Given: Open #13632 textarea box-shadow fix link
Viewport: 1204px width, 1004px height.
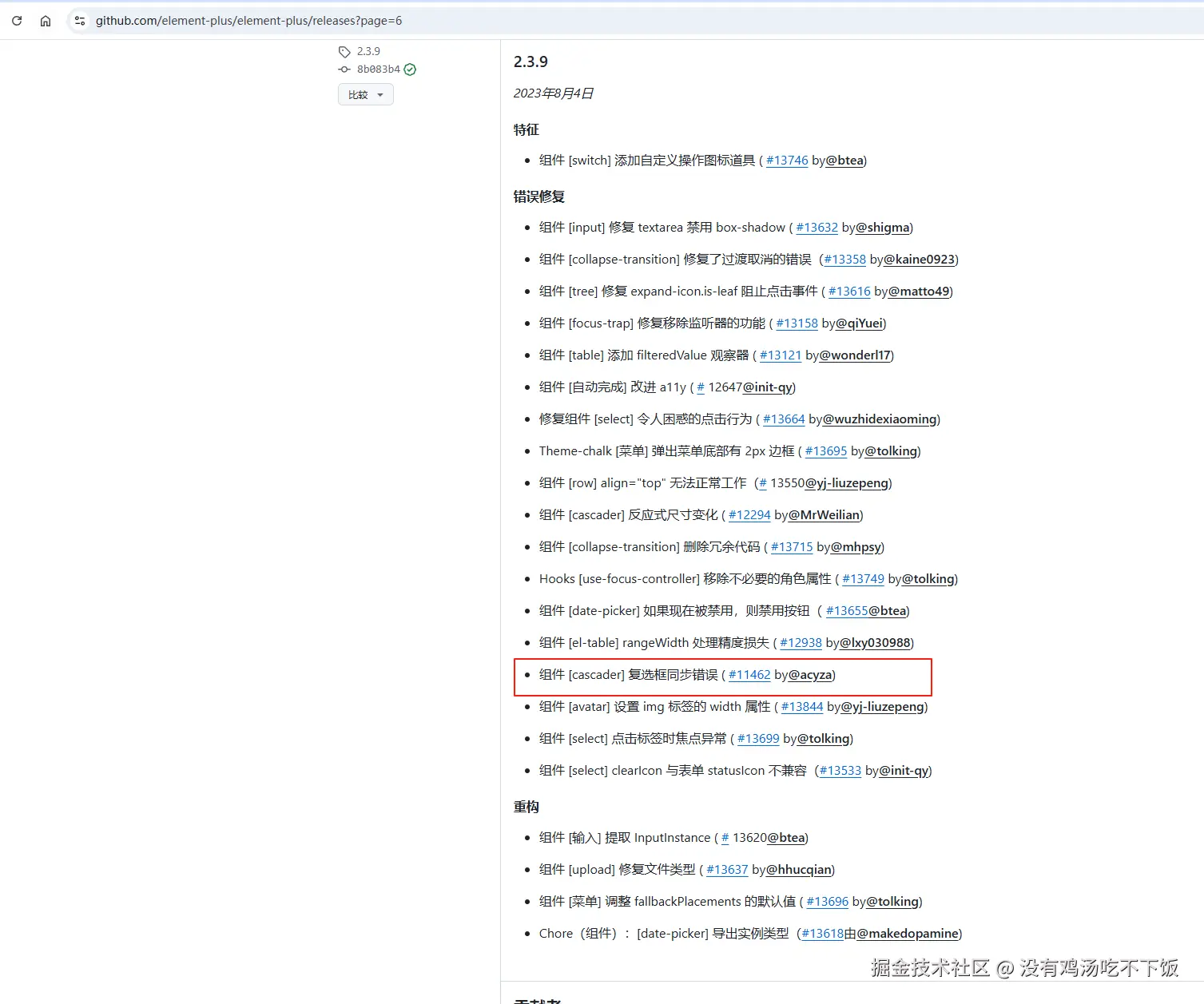Looking at the screenshot, I should click(x=817, y=228).
